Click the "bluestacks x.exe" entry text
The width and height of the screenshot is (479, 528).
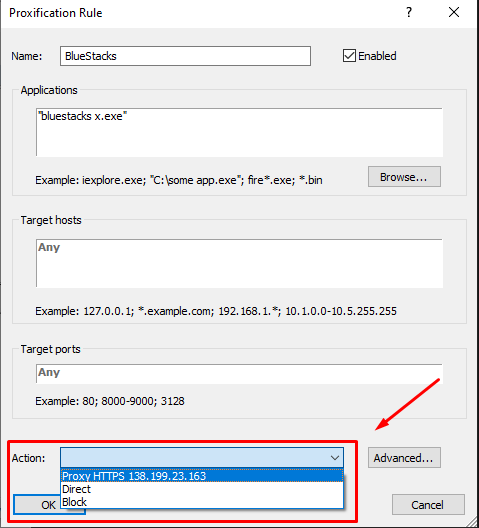coord(83,116)
